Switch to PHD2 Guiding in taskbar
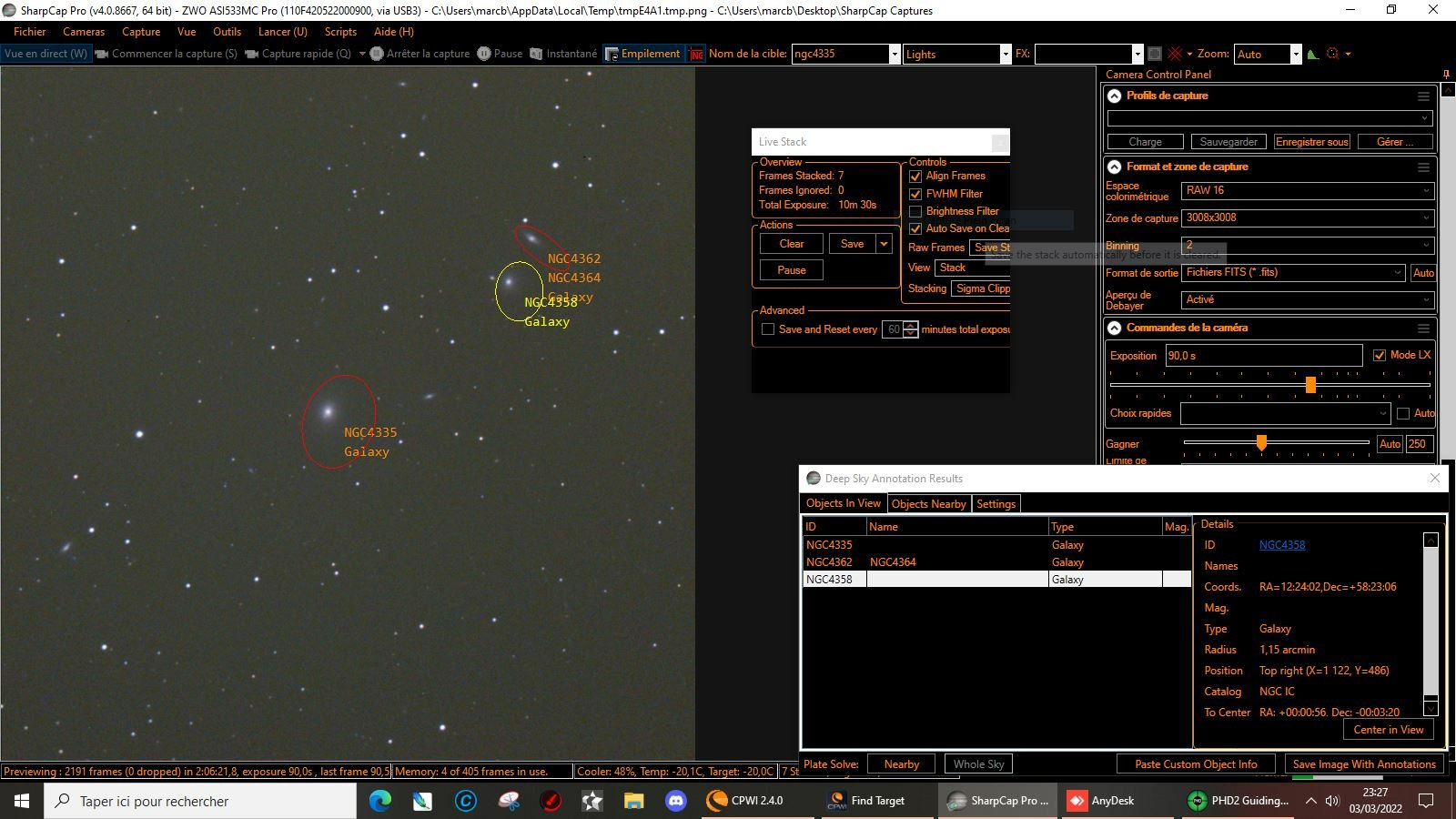The image size is (1456, 819). [1238, 801]
